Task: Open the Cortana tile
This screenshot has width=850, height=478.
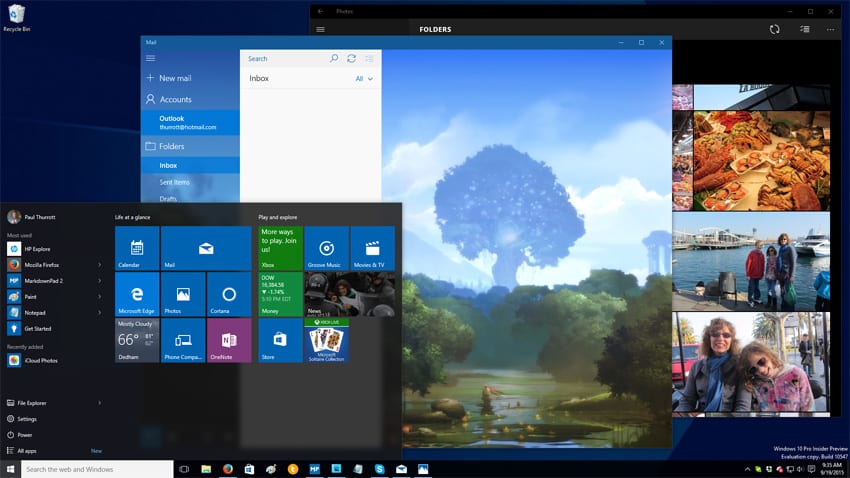Action: tap(229, 294)
